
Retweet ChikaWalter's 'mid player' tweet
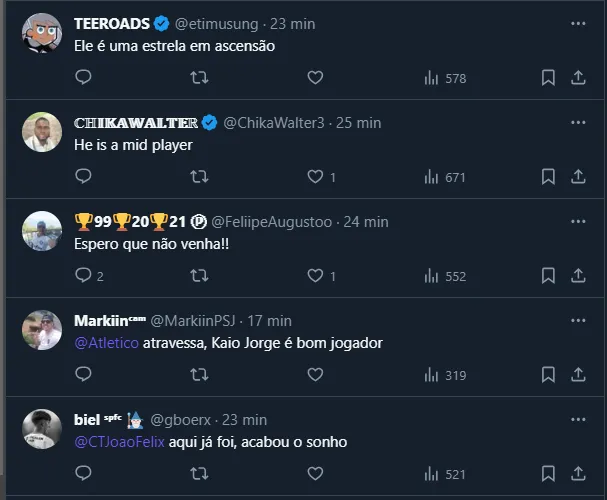[x=199, y=177]
